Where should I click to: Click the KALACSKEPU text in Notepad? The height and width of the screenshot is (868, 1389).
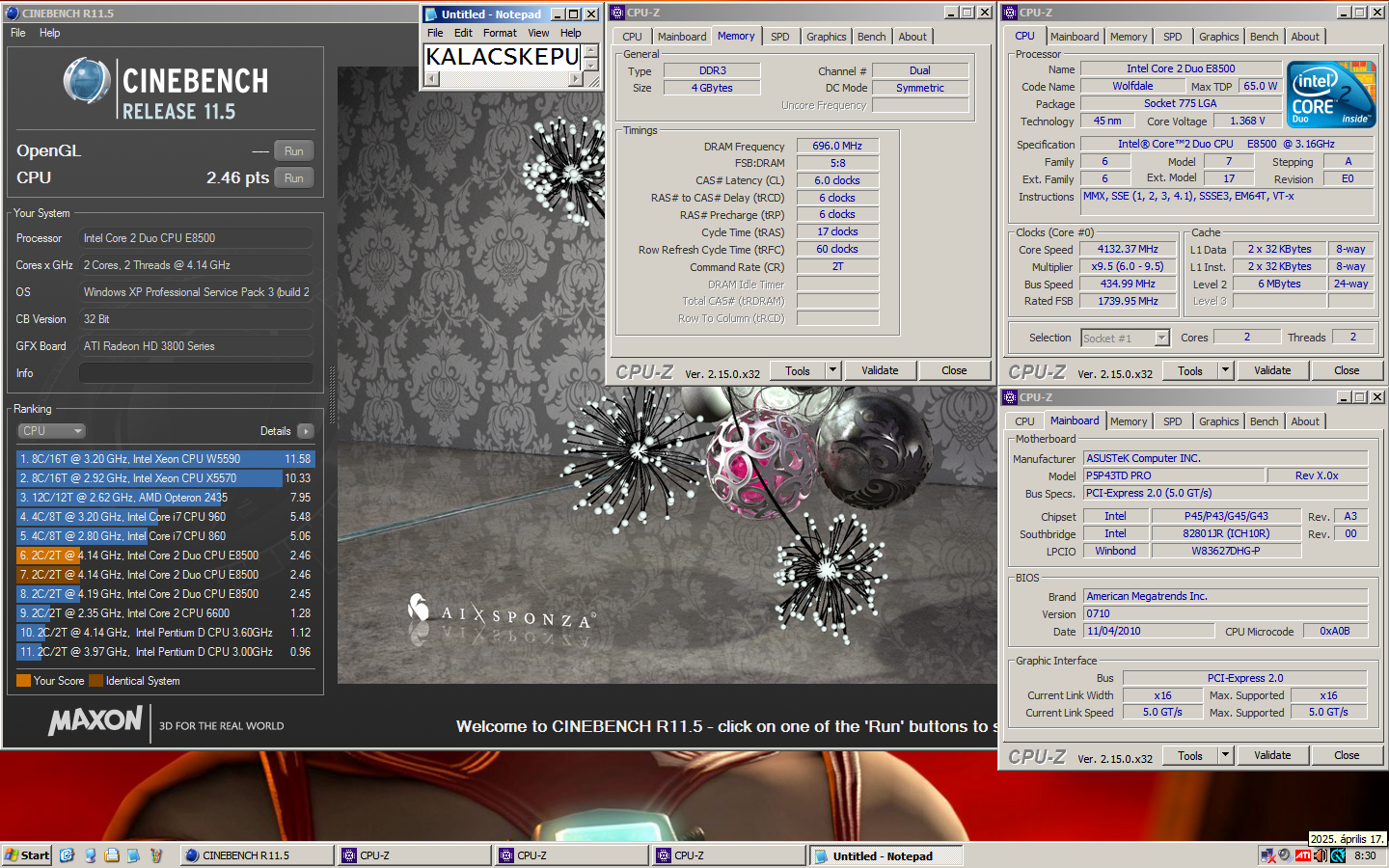(503, 57)
